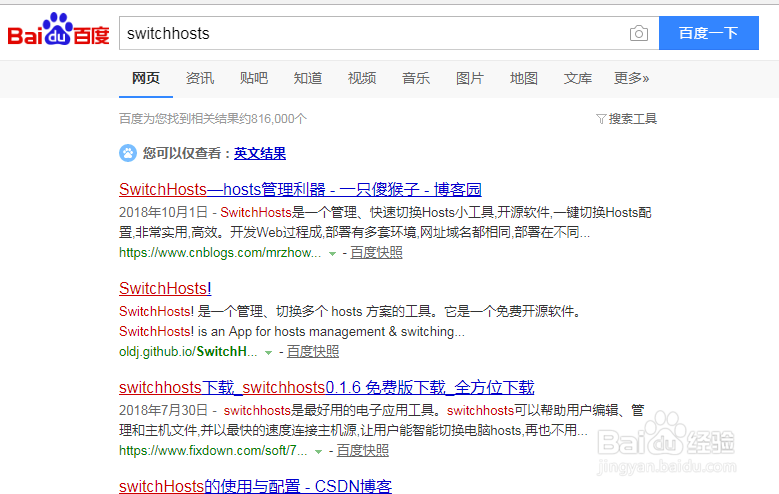The height and width of the screenshot is (494, 779).
Task: Open image search via camera icon
Action: [x=638, y=33]
